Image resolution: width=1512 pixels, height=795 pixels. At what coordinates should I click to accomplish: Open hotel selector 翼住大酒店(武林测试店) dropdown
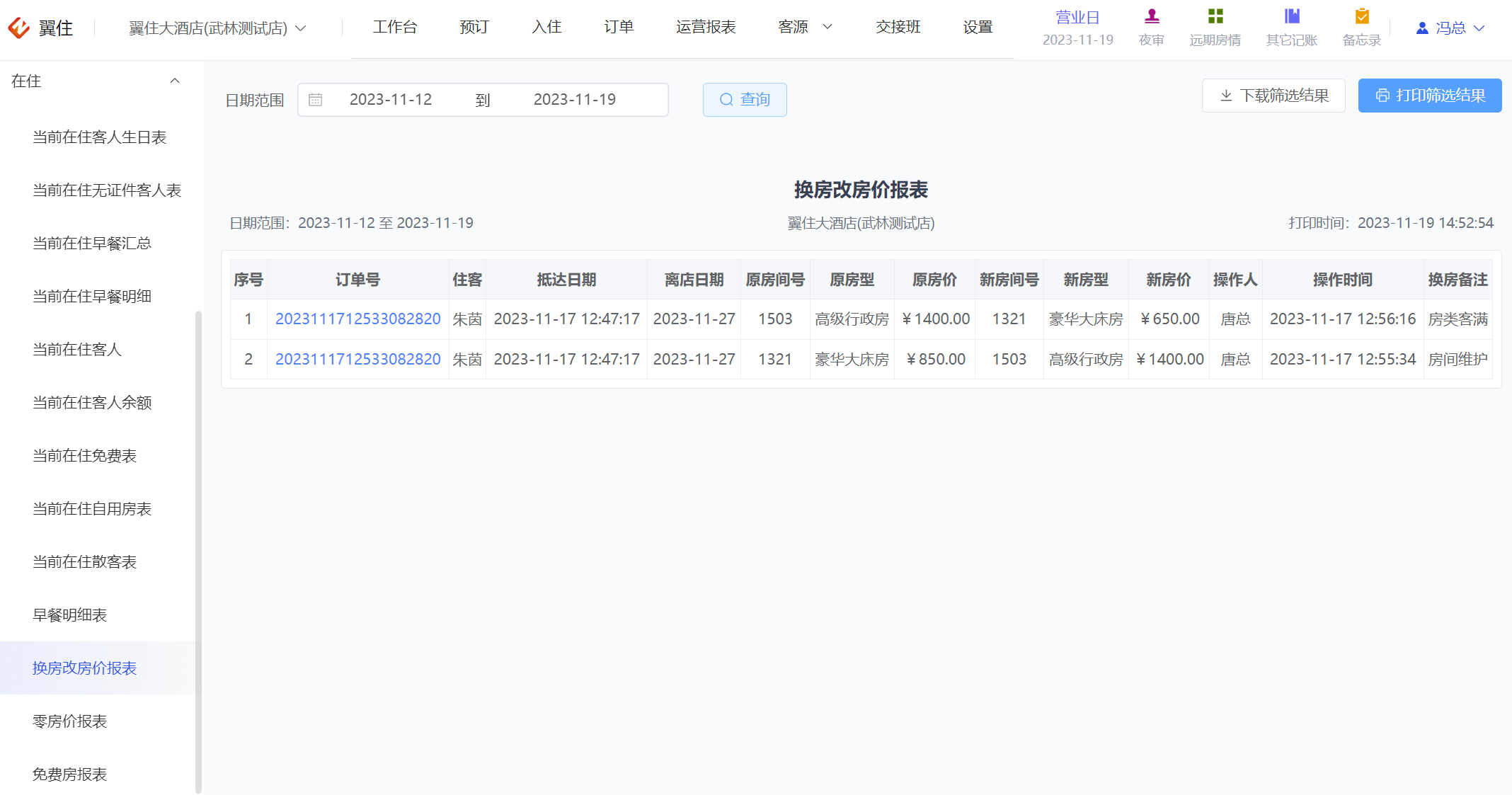pyautogui.click(x=217, y=28)
